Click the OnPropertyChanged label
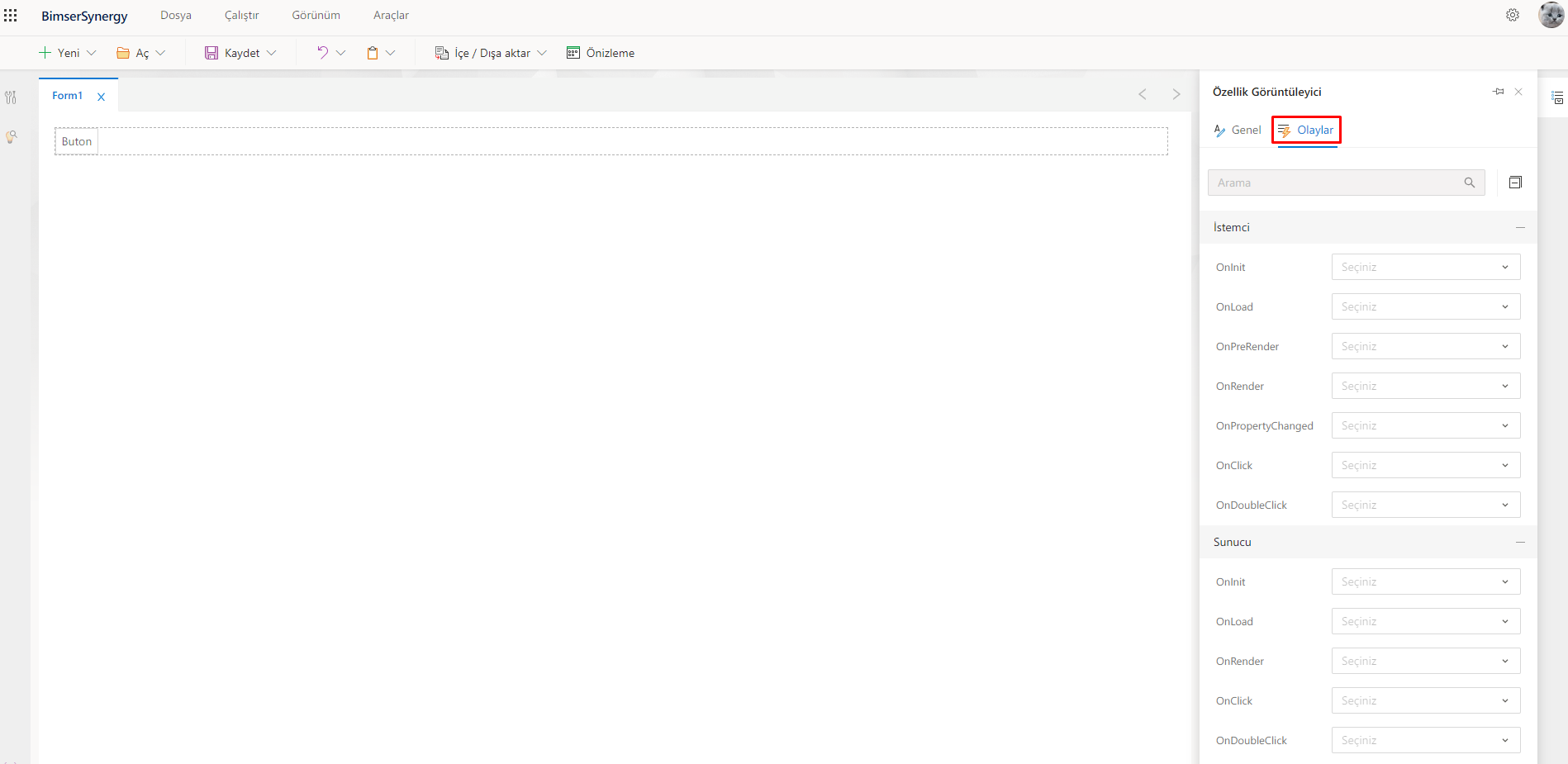 [x=1265, y=425]
